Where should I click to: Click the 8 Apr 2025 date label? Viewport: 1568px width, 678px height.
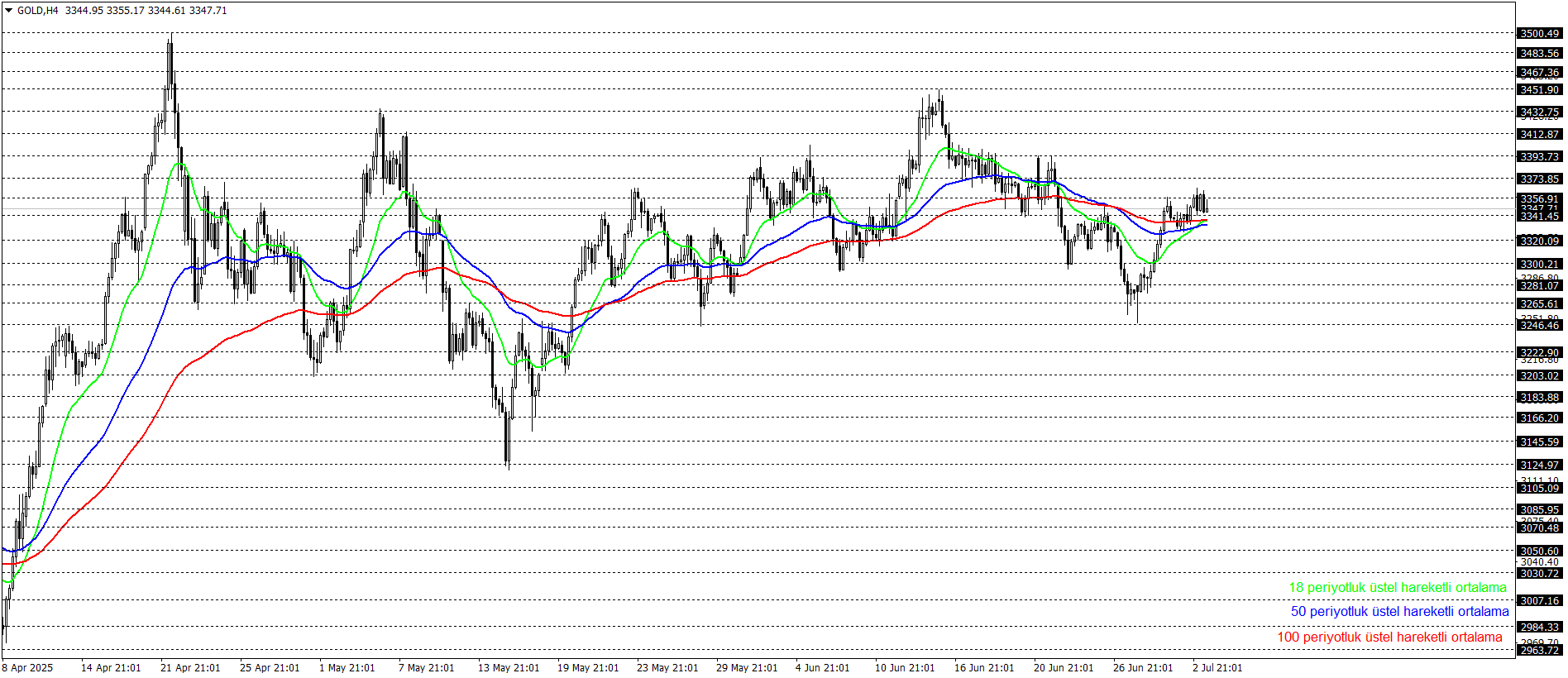click(27, 668)
